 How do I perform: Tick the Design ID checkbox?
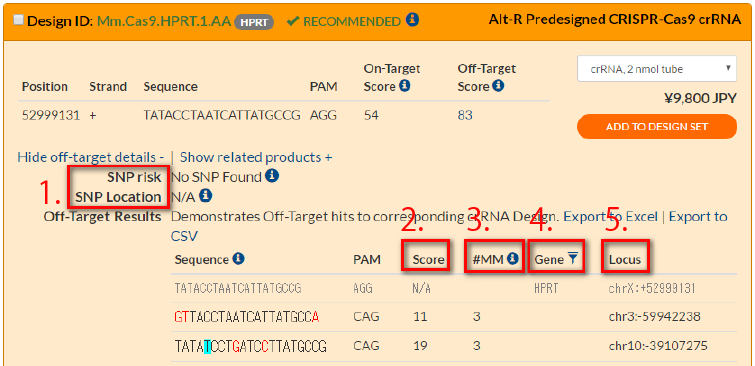[19, 21]
